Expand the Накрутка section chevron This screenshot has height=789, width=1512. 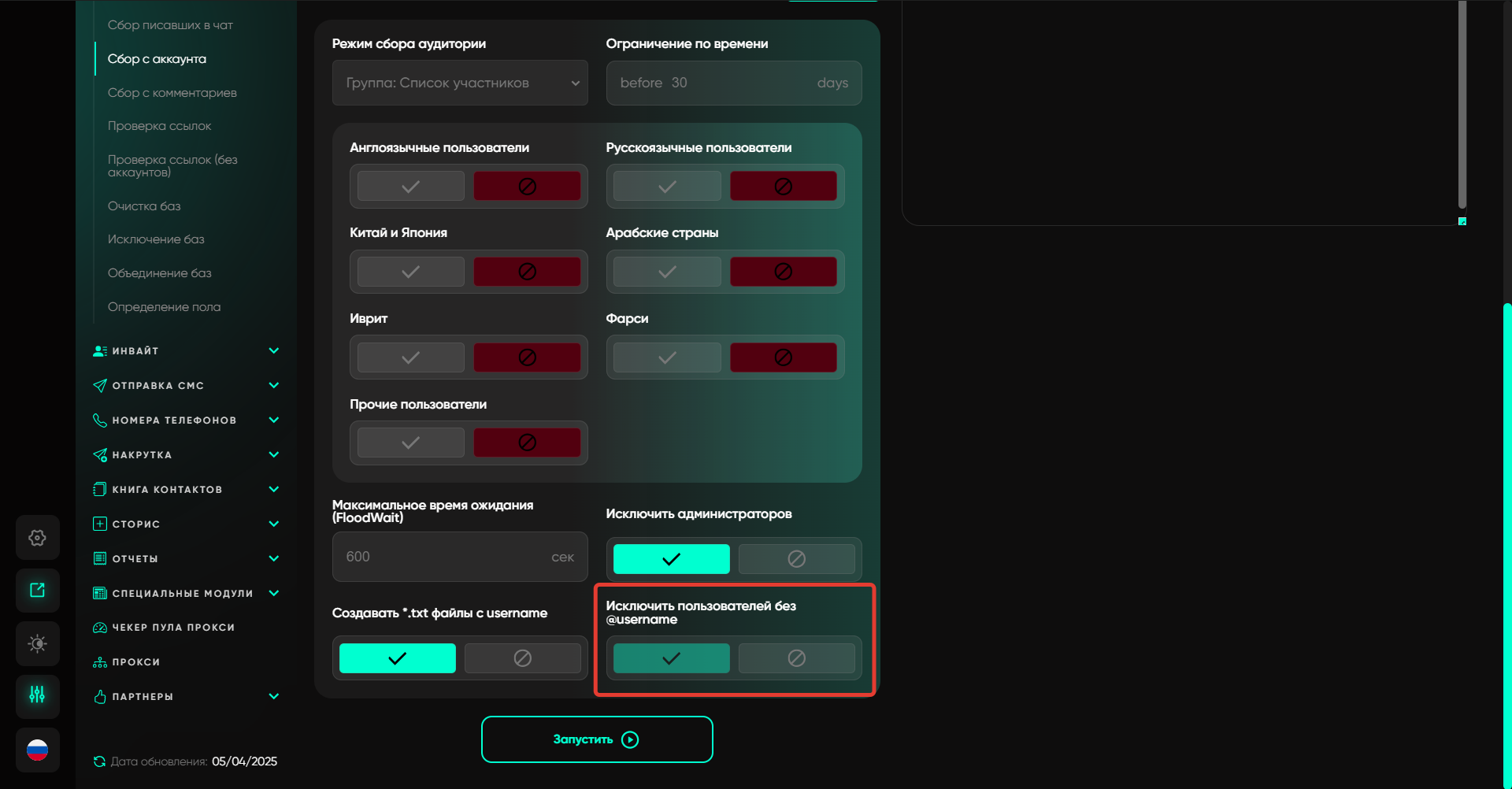(x=273, y=455)
